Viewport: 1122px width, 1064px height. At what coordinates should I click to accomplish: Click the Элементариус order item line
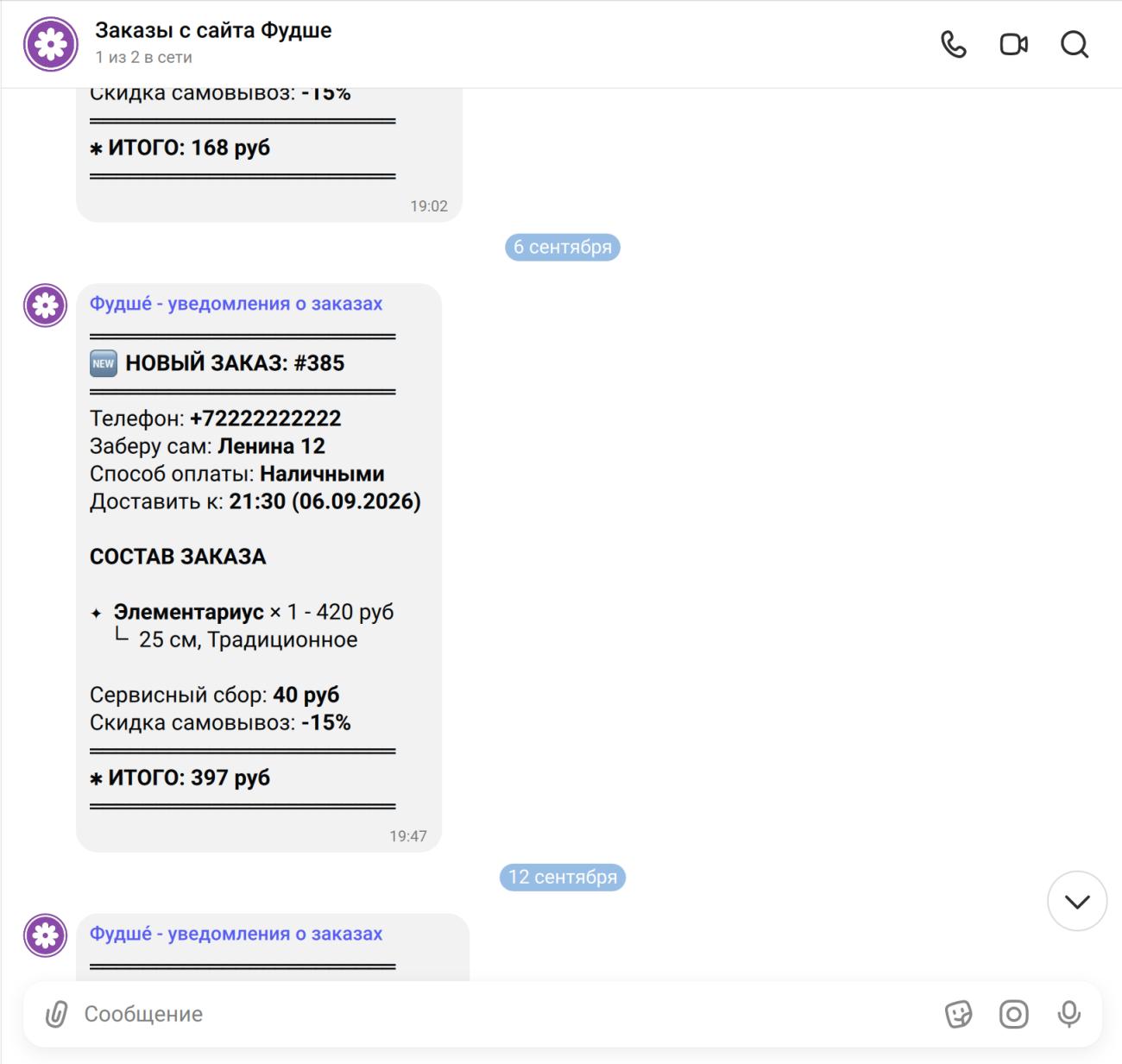tap(242, 612)
